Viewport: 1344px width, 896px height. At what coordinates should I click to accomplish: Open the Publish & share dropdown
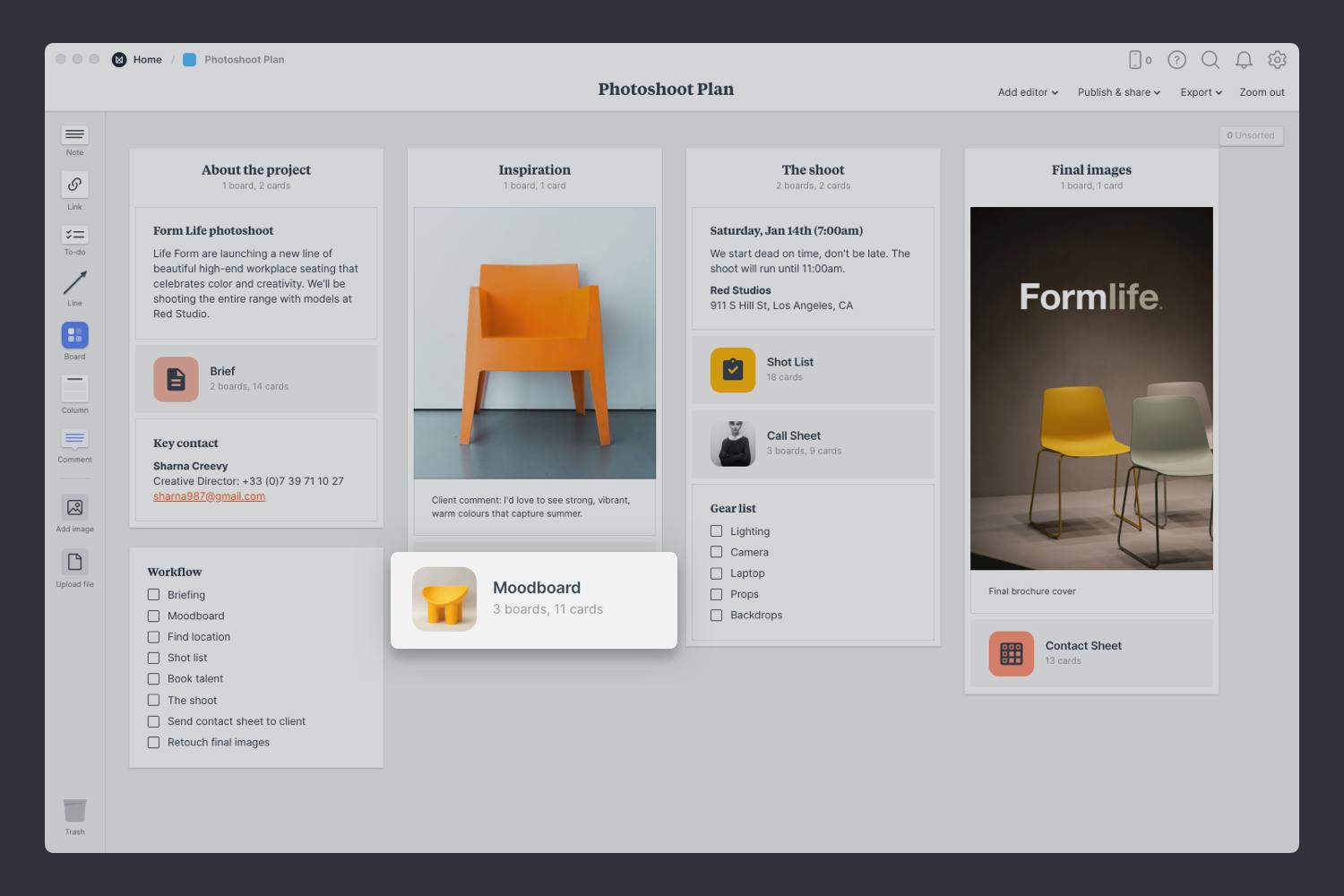(x=1118, y=92)
